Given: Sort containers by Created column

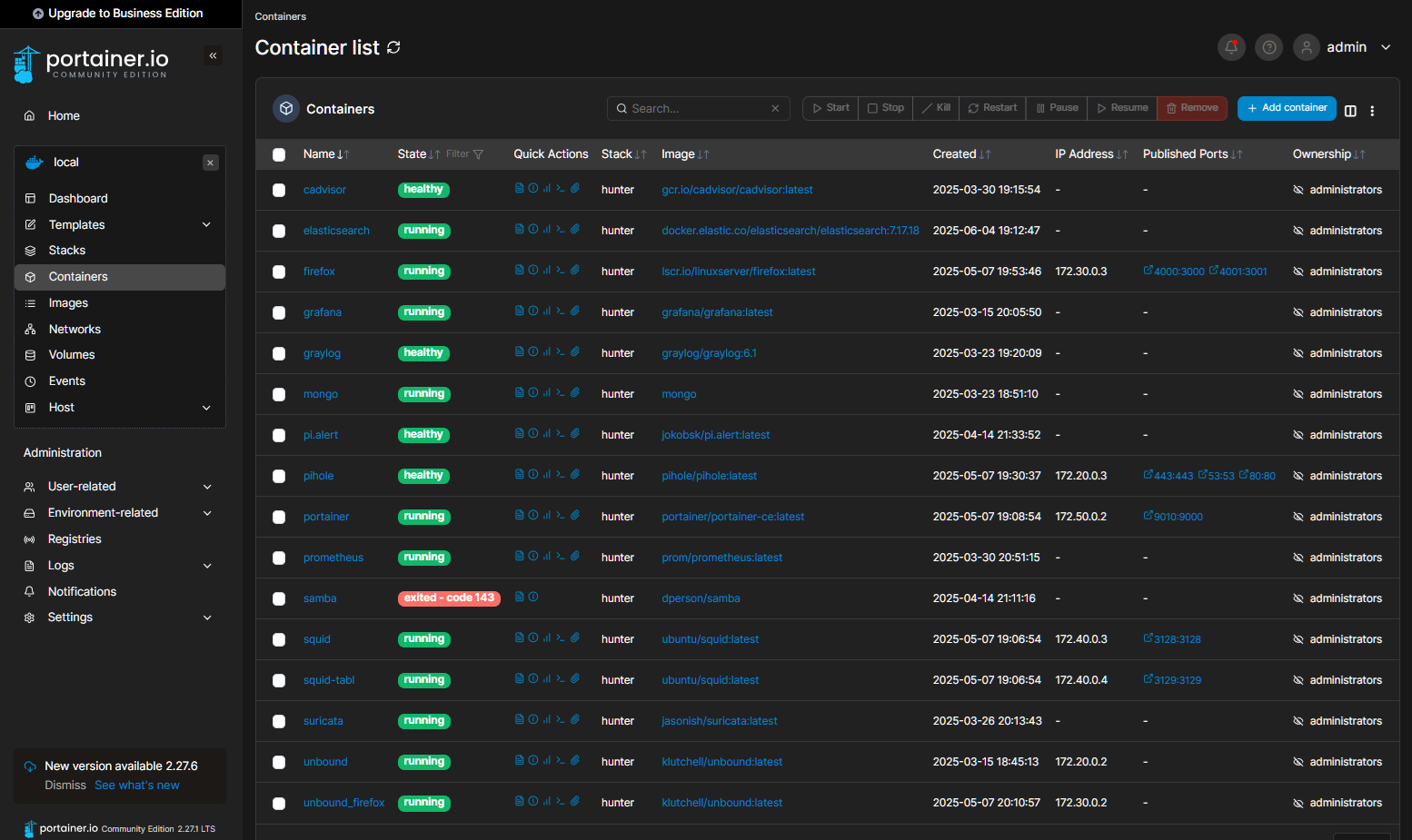Looking at the screenshot, I should click(961, 154).
